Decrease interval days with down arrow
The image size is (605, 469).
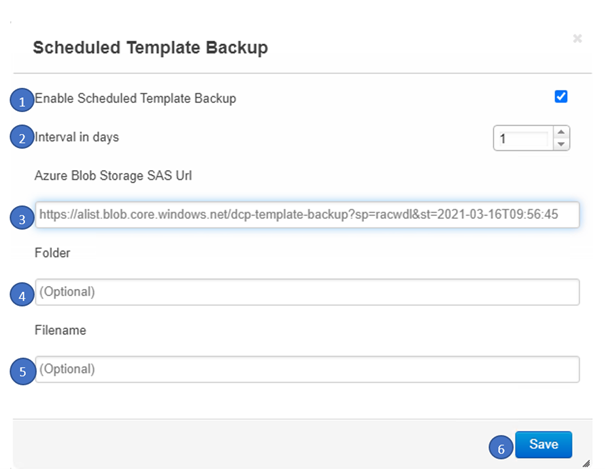click(561, 144)
